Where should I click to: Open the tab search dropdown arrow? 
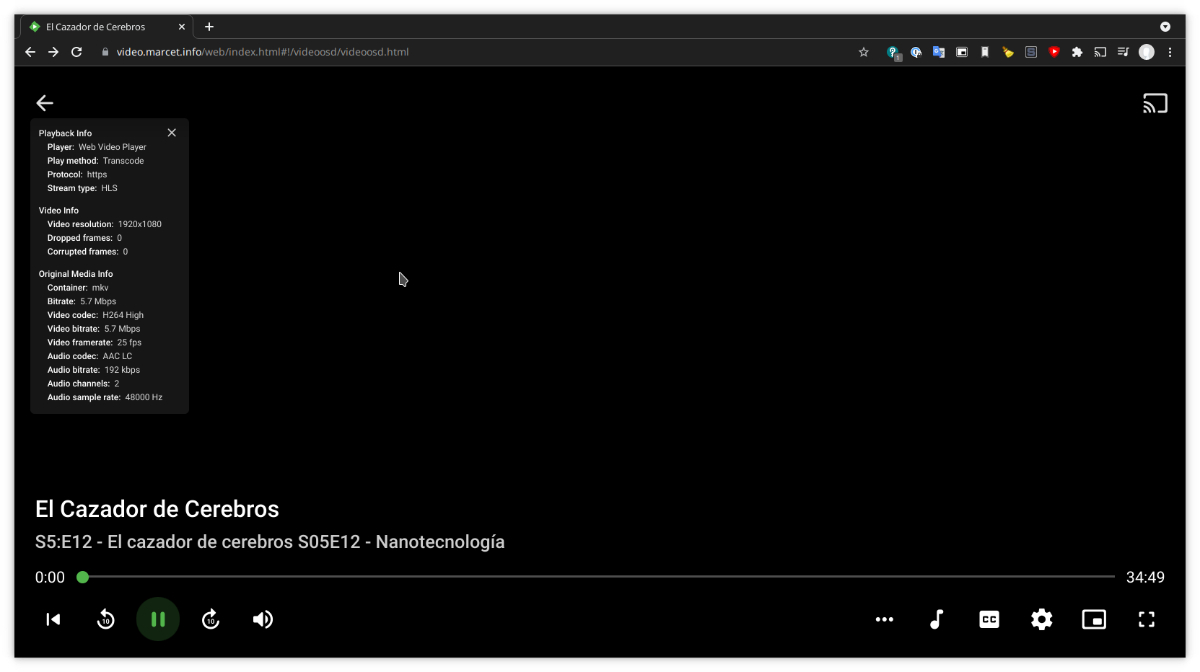pyautogui.click(x=1165, y=27)
